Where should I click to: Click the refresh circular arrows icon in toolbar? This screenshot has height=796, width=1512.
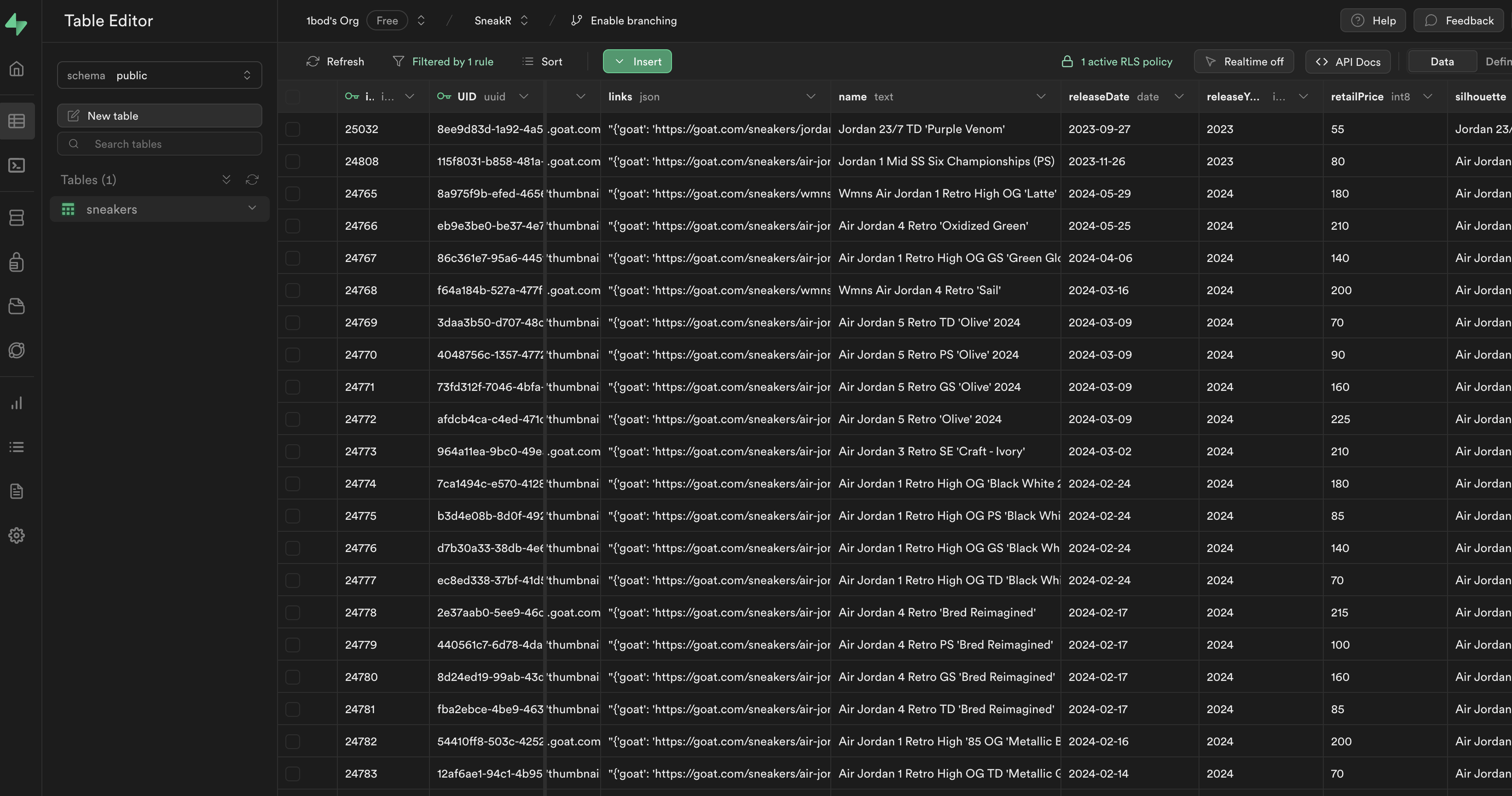313,62
